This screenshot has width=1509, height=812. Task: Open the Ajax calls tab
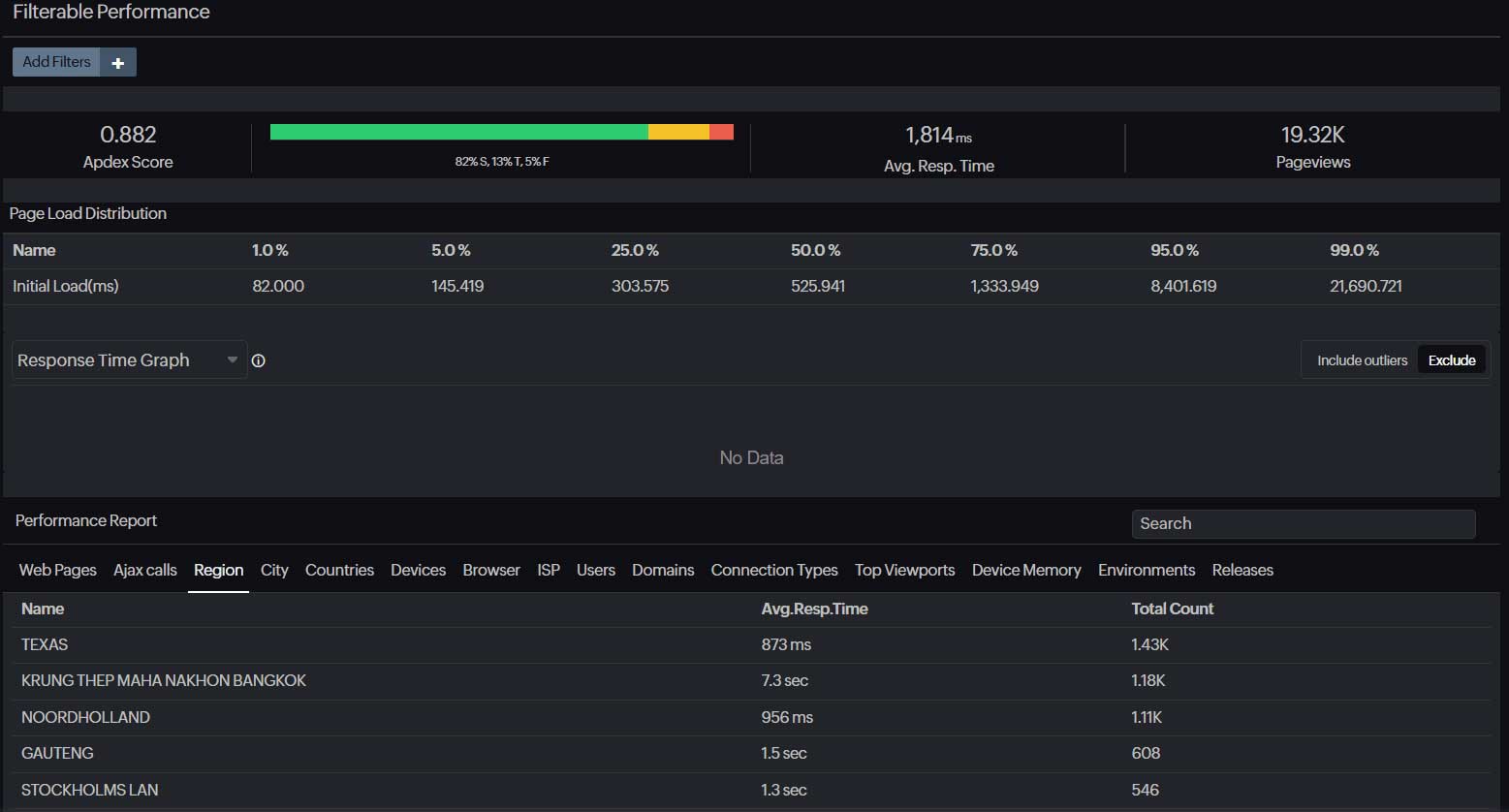click(x=144, y=570)
